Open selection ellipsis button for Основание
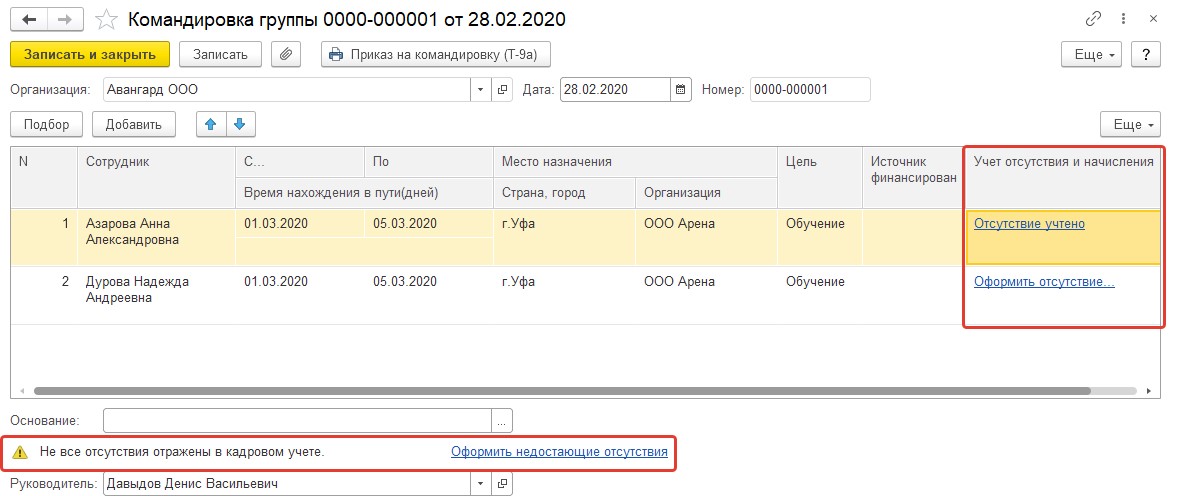 coord(502,421)
